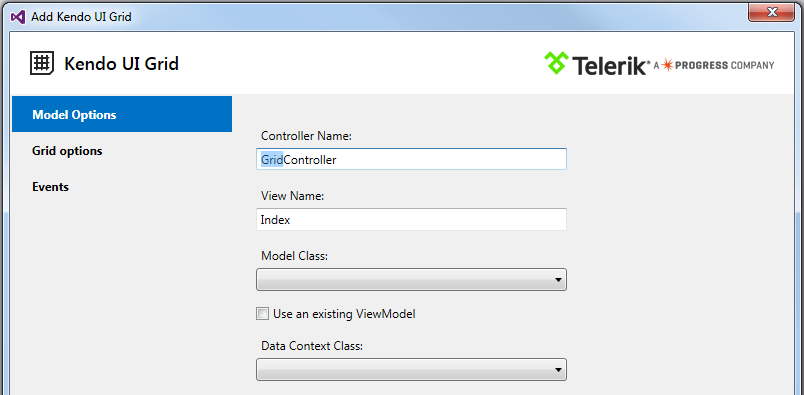The width and height of the screenshot is (804, 395).
Task: Open the Data Context Class dropdown
Action: point(411,369)
